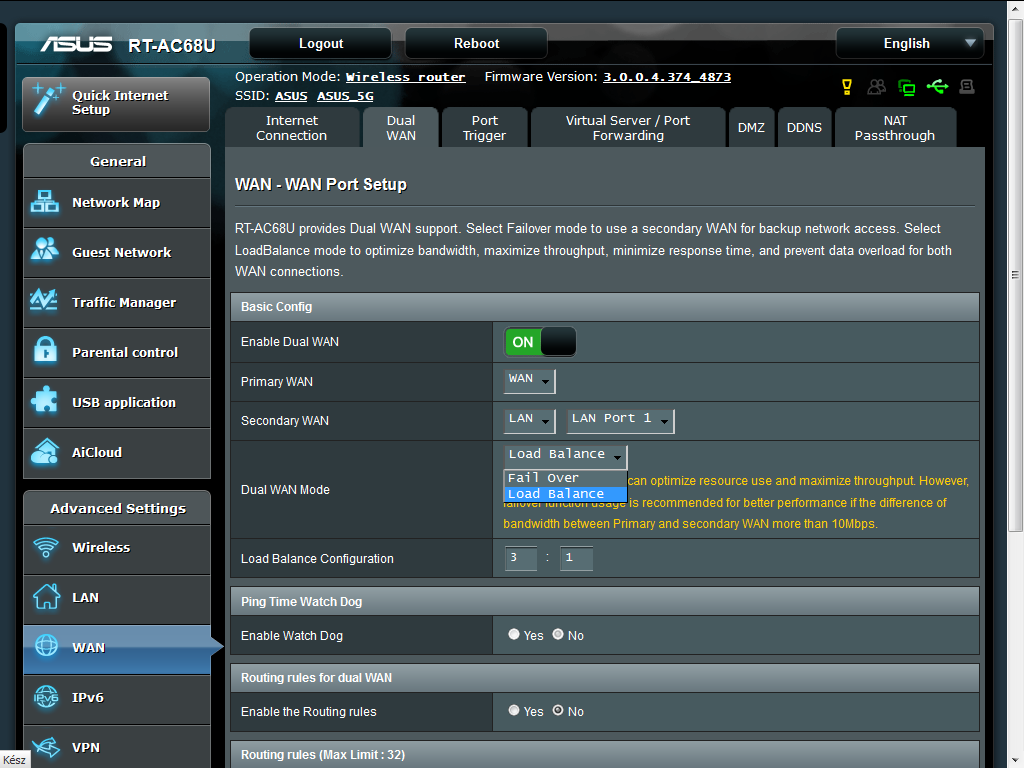This screenshot has width=1024, height=768.
Task: Click the green network connection status icon
Action: tap(906, 88)
